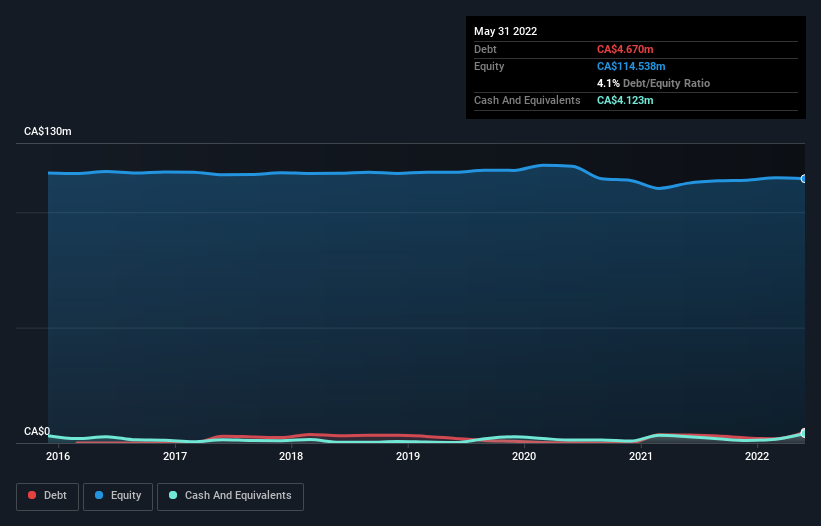
Task: Click the Cash data point at chart end
Action: (x=803, y=433)
